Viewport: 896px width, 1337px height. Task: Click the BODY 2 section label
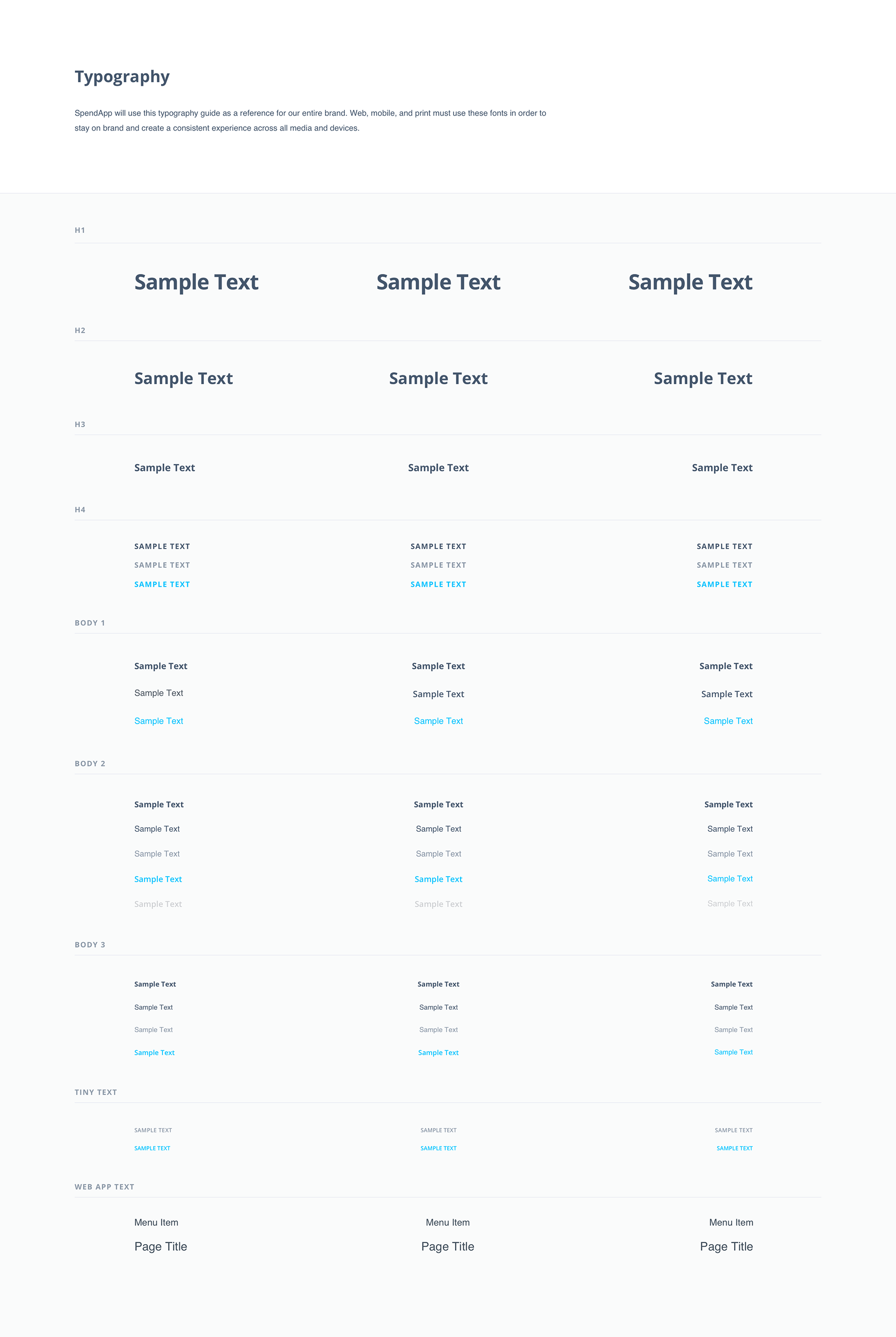[x=90, y=764]
